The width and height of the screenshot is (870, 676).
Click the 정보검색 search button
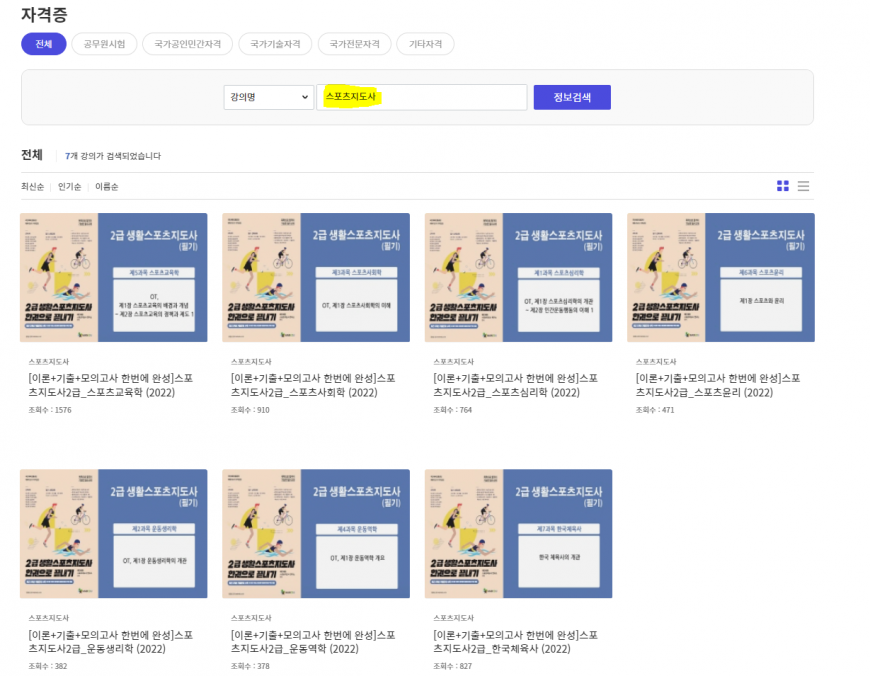[571, 97]
